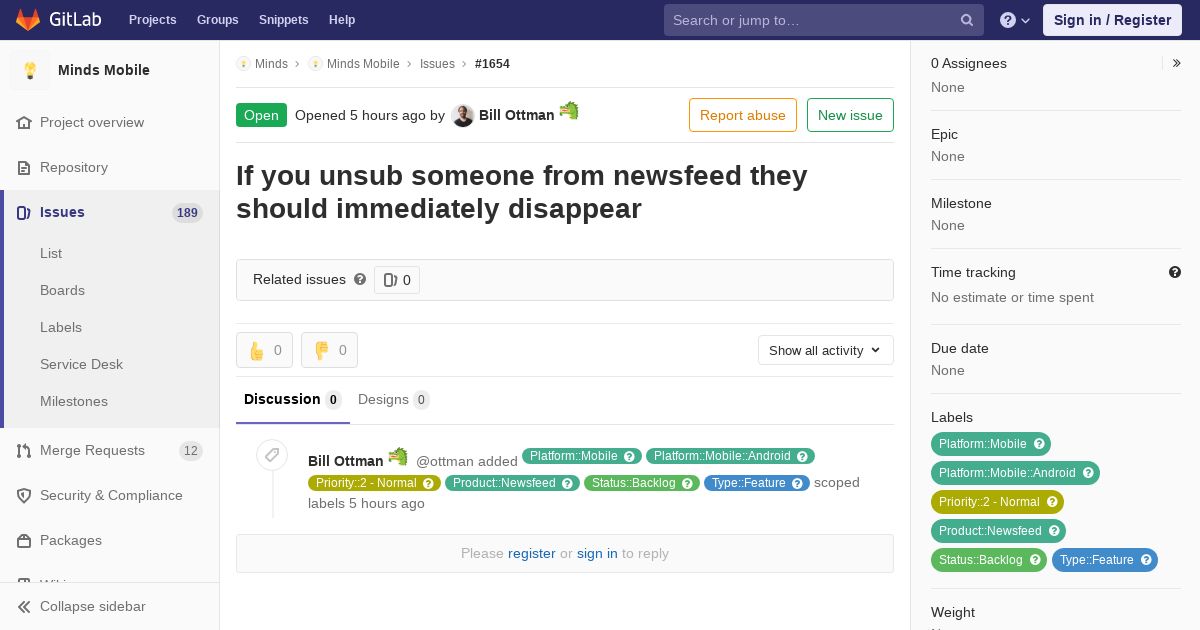Click the related issues count icon

point(390,280)
